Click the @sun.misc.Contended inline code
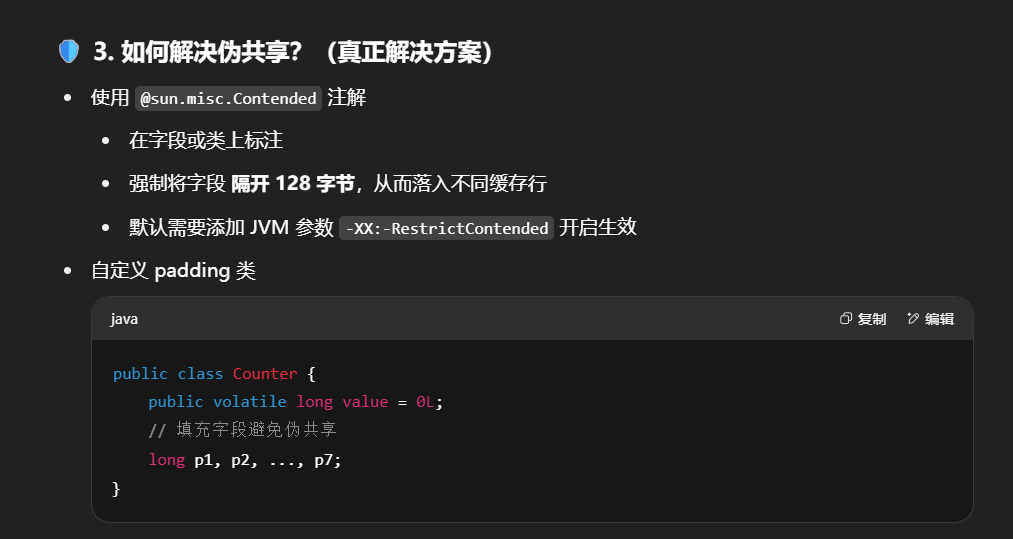The height and width of the screenshot is (539, 1013). tap(228, 98)
